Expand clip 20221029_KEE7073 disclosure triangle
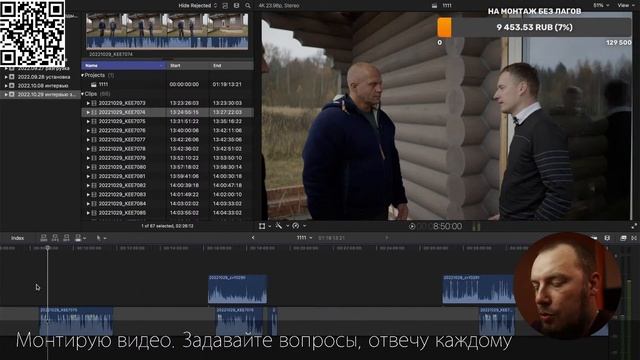Viewport: 640px width, 360px height. [x=88, y=103]
